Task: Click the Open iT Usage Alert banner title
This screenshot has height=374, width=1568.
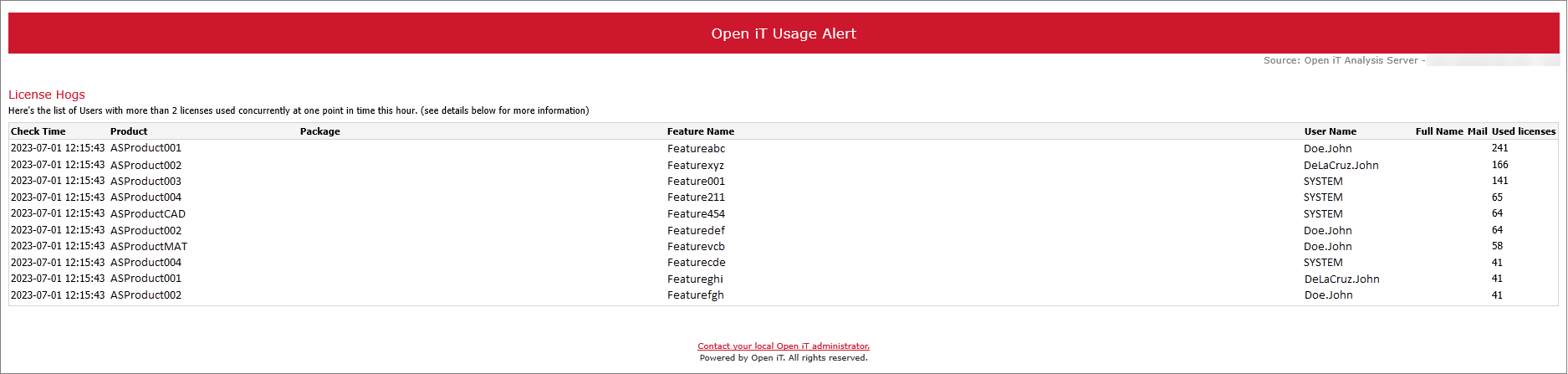Action: (784, 33)
